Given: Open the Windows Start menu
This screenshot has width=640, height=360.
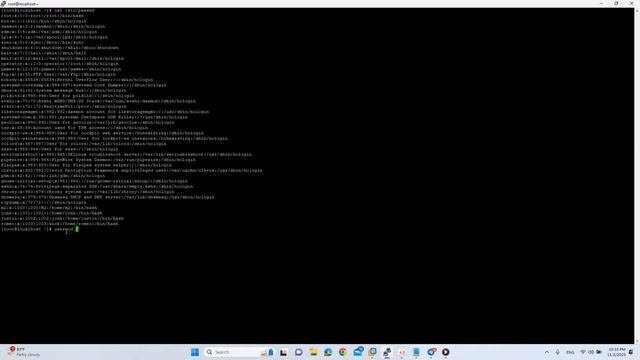Looking at the screenshot, I should tap(195, 352).
